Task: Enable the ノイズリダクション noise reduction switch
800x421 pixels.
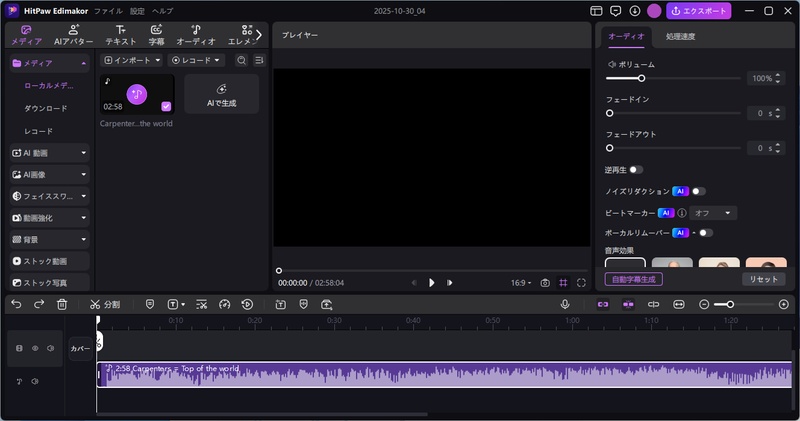Action: click(698, 191)
